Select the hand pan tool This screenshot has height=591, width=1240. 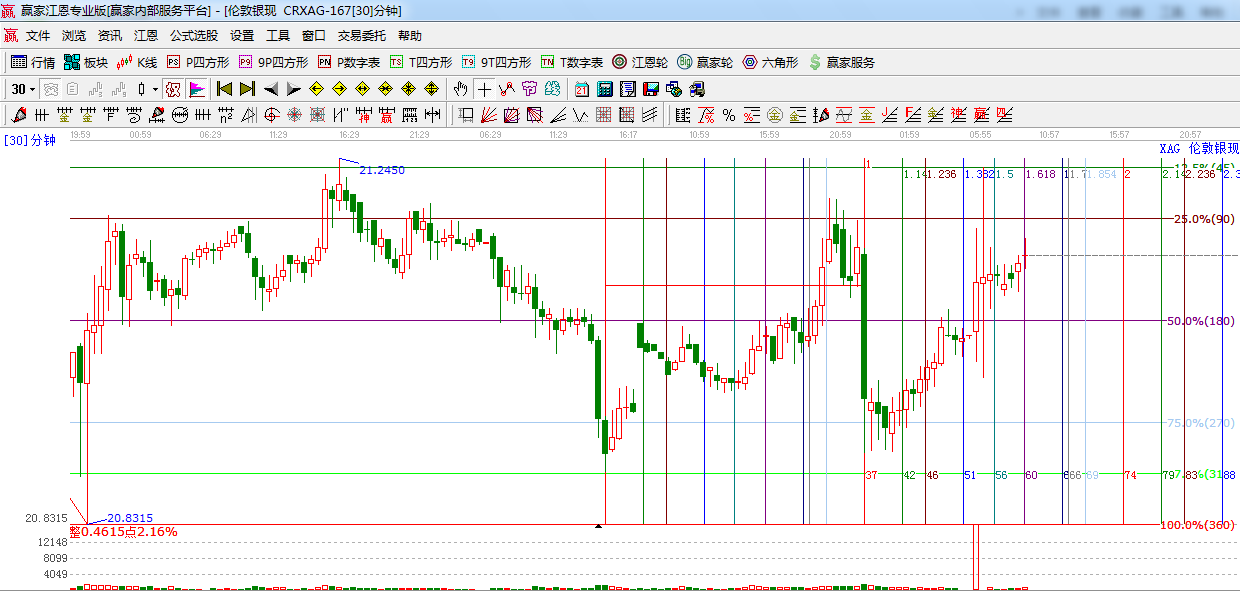tap(460, 89)
